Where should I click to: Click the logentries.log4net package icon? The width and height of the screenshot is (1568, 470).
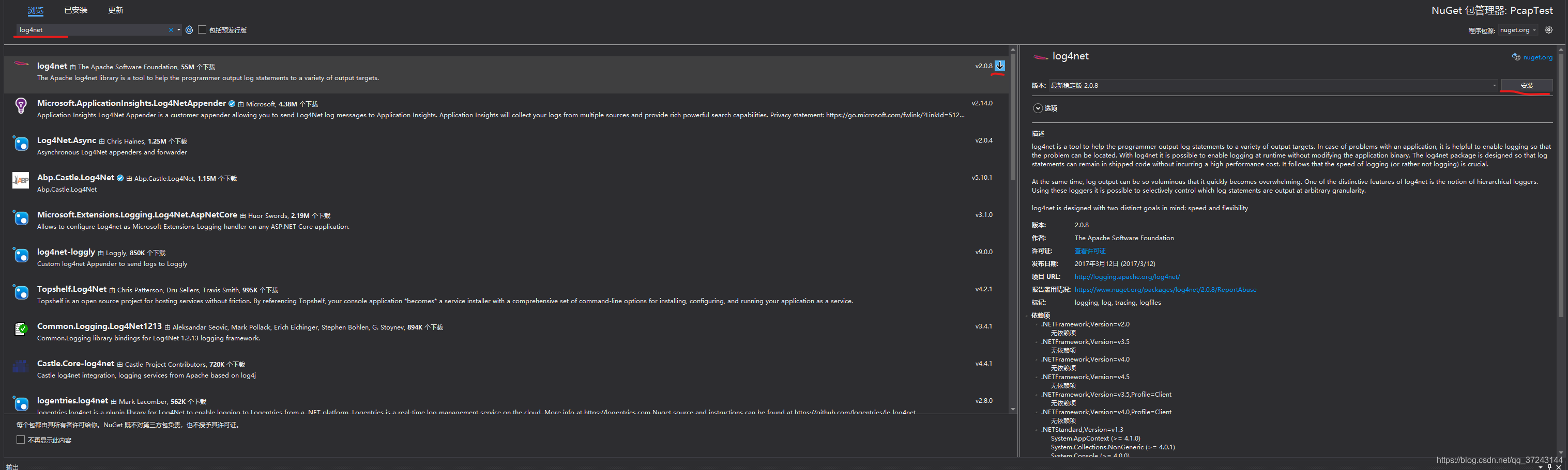pos(21,404)
